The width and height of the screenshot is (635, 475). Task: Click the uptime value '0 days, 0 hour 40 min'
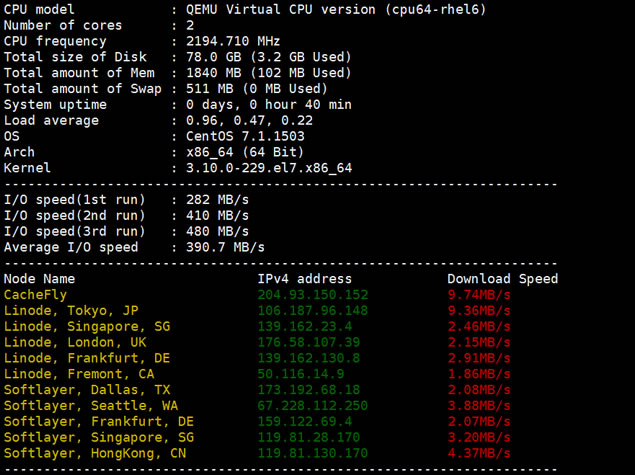[x=268, y=104]
